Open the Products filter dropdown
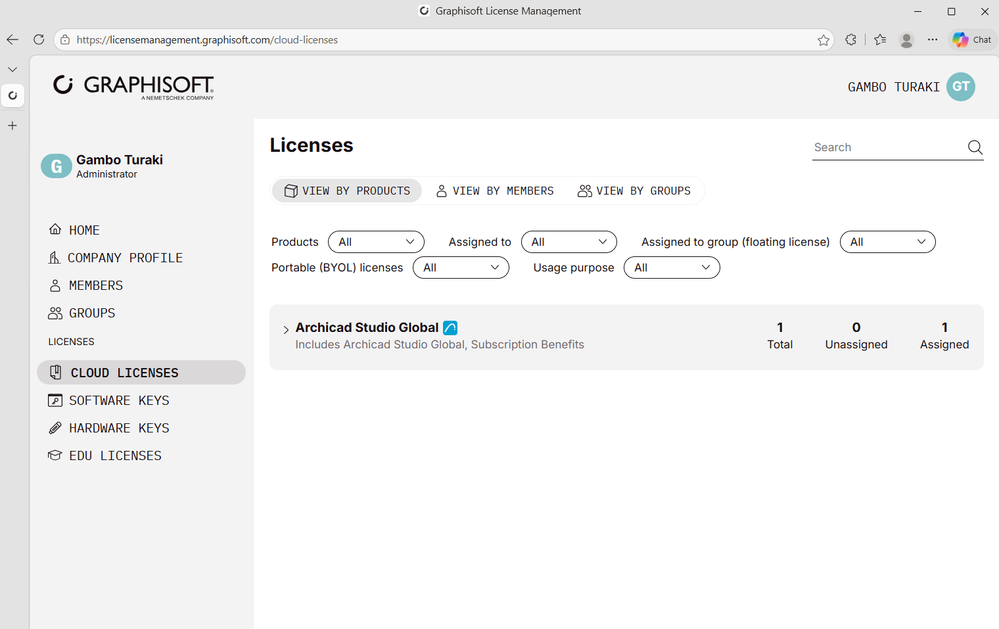The width and height of the screenshot is (999, 629). (376, 242)
